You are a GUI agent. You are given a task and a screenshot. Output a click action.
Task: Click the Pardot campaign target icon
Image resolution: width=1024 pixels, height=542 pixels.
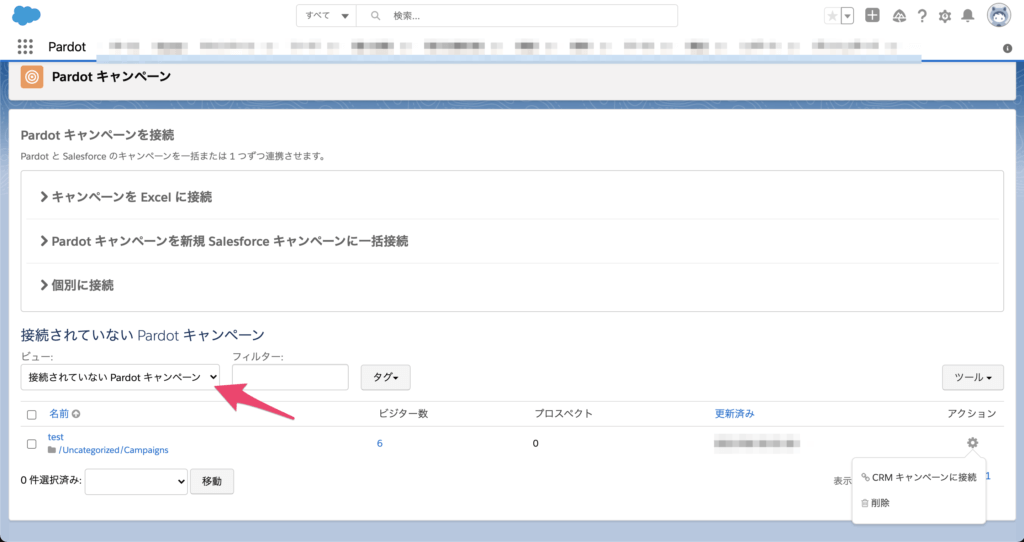click(32, 76)
